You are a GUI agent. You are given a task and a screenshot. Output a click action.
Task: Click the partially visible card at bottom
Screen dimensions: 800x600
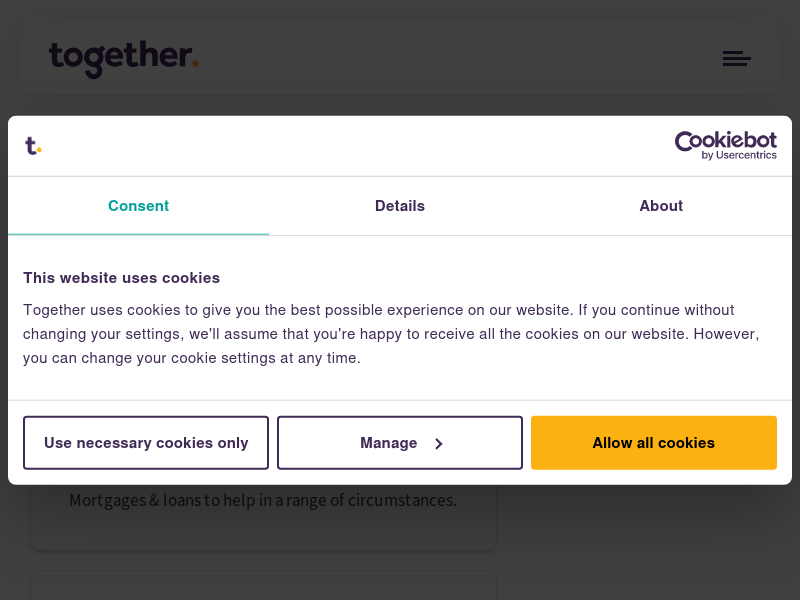(x=263, y=585)
